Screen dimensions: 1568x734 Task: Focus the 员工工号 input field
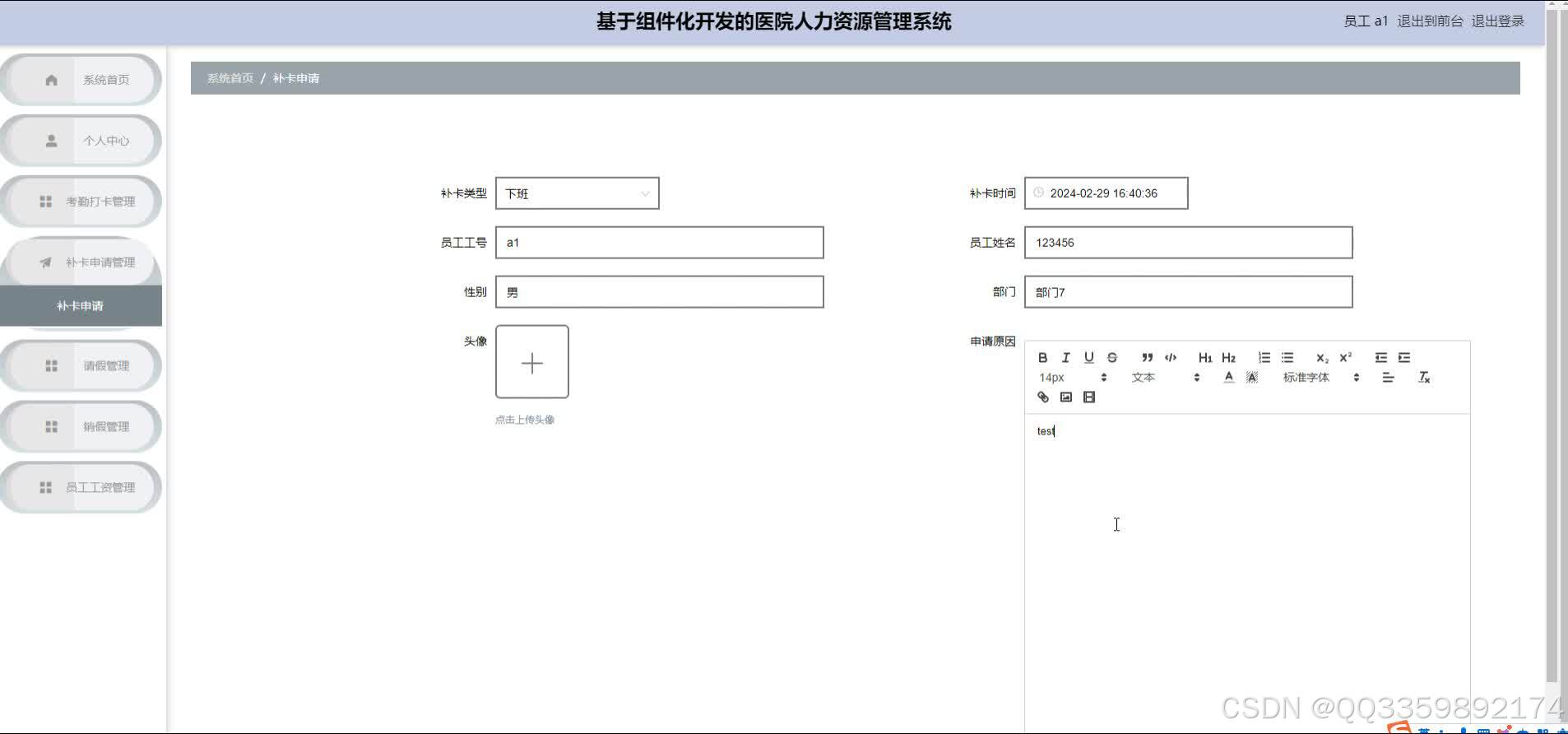pos(659,243)
